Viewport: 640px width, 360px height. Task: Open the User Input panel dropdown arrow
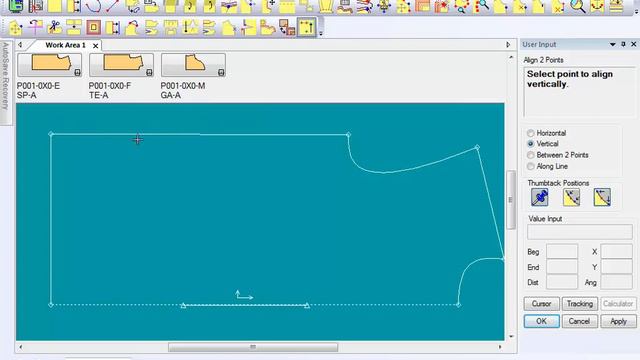613,44
